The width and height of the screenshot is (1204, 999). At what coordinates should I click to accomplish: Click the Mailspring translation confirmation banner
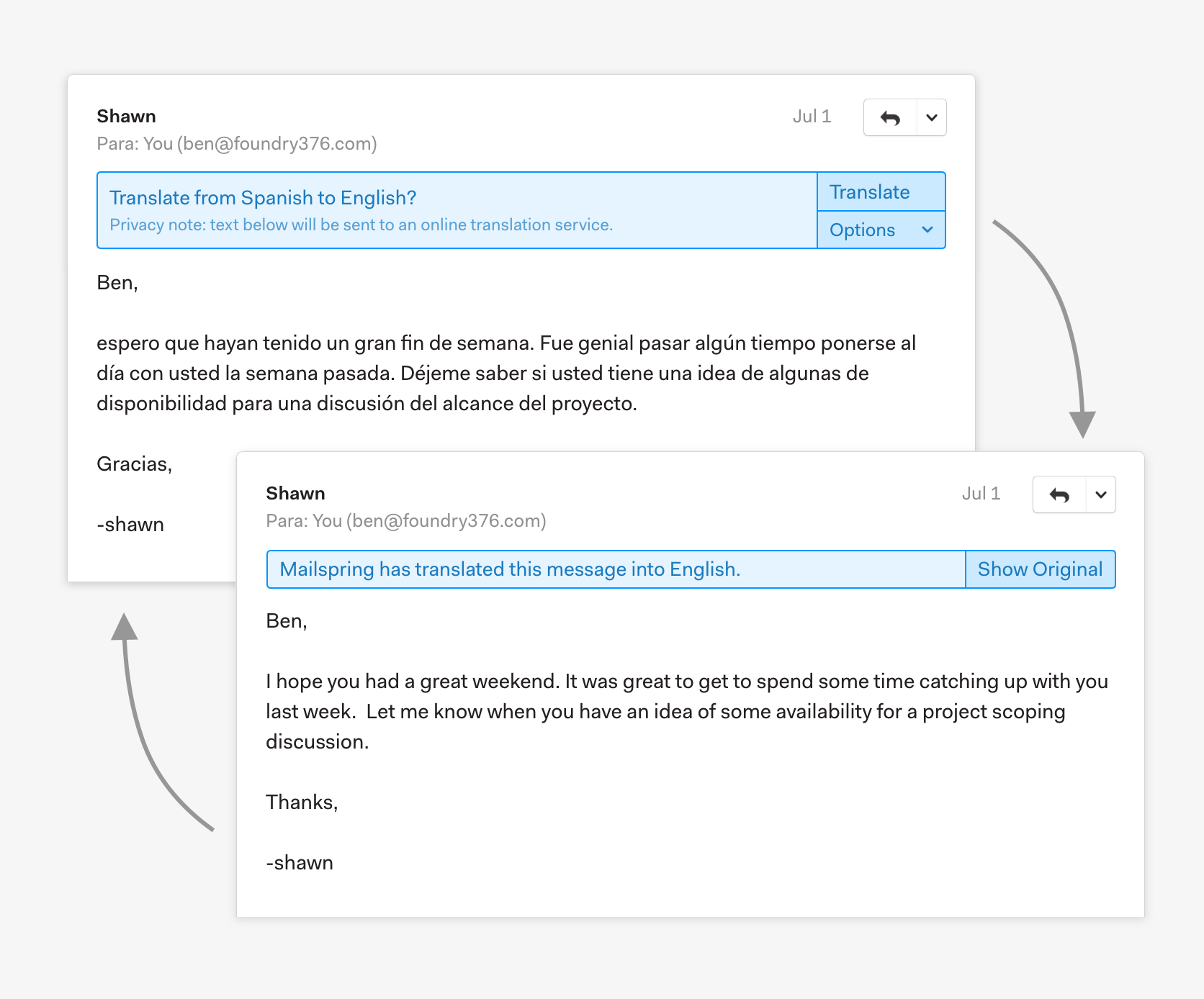(510, 569)
